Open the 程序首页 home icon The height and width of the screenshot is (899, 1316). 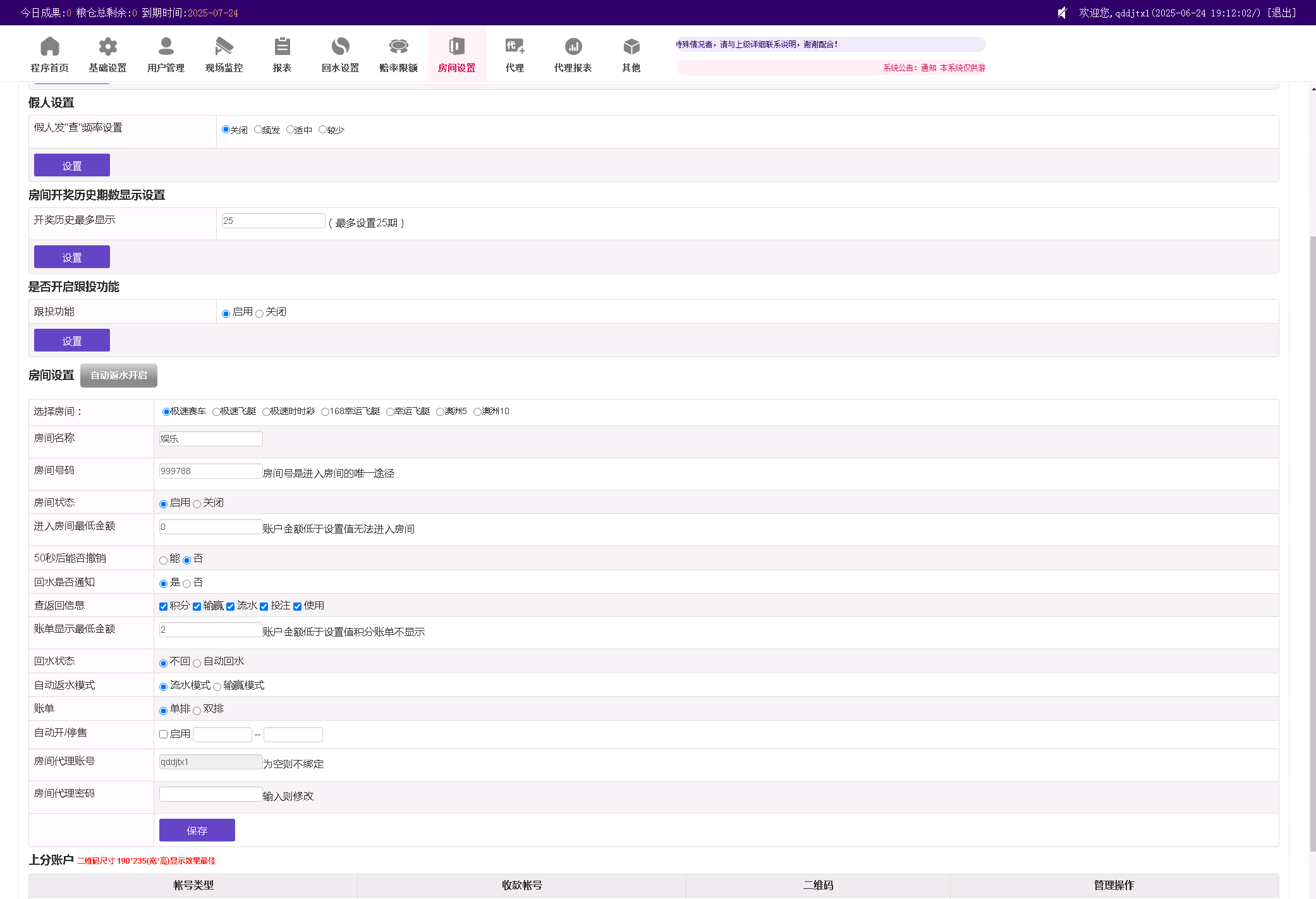[x=49, y=47]
